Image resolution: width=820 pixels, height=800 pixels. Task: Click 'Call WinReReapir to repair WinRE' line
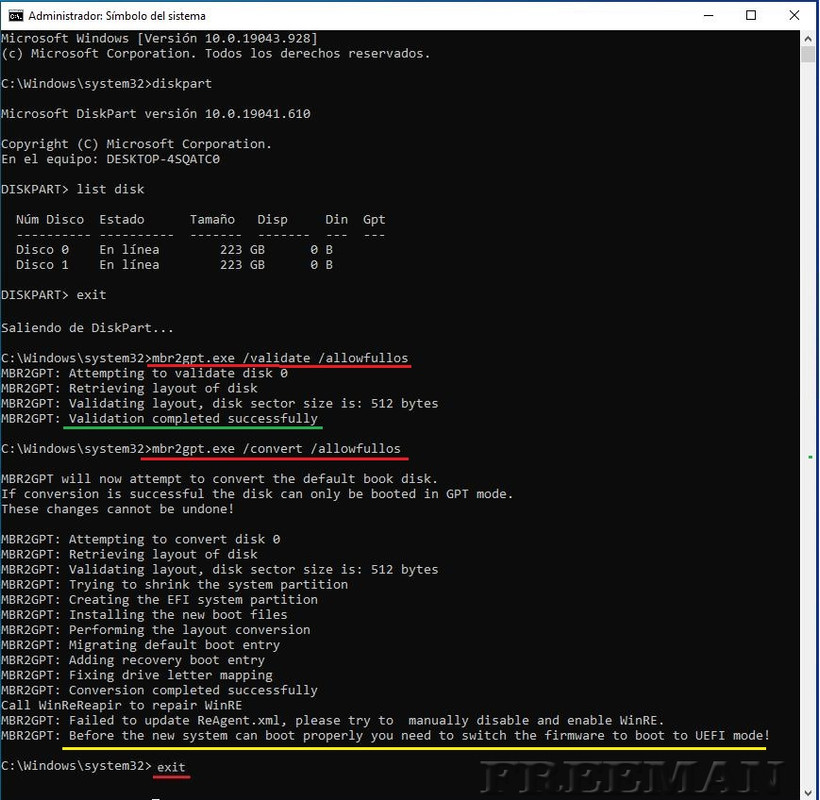(x=121, y=705)
